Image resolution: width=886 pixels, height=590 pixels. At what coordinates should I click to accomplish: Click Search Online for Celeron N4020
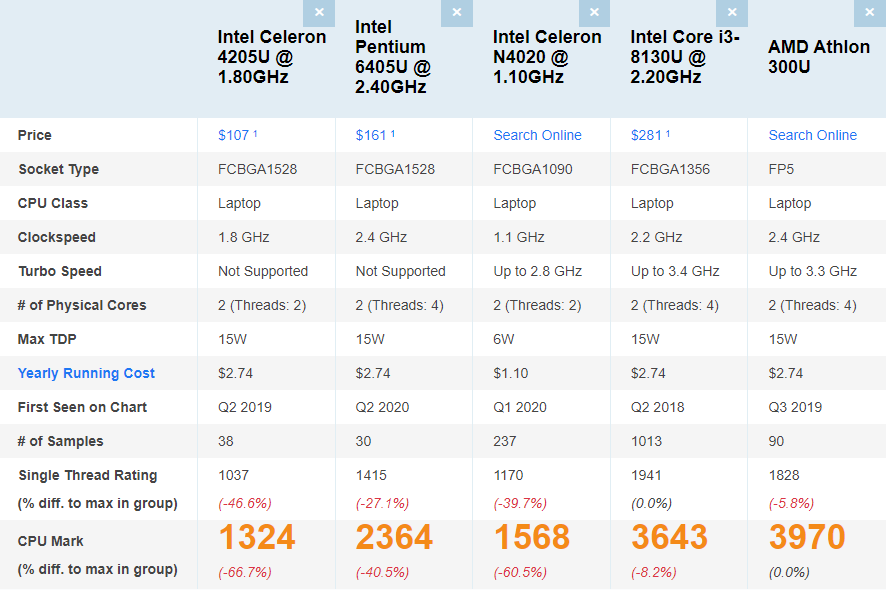(x=537, y=135)
